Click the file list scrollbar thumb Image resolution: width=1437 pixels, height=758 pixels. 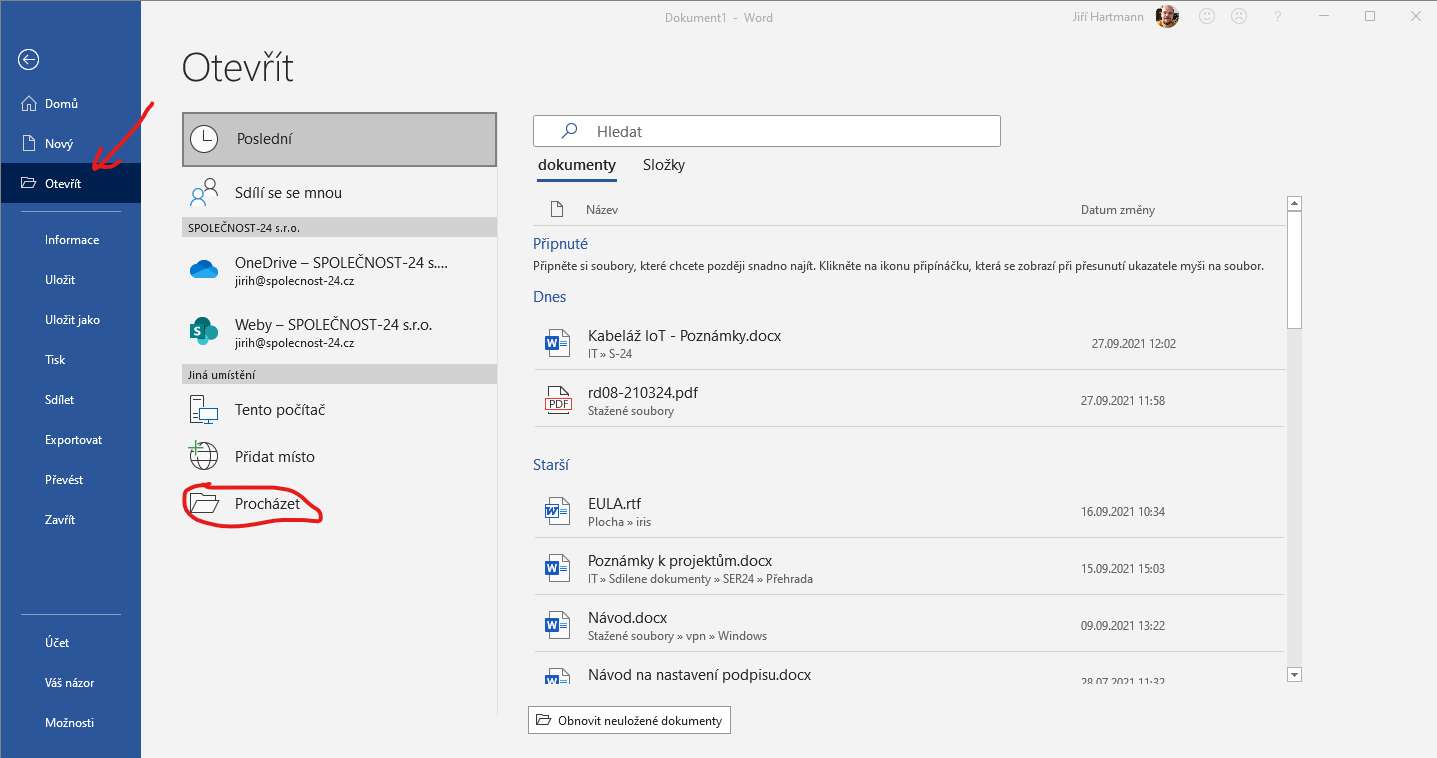1294,270
